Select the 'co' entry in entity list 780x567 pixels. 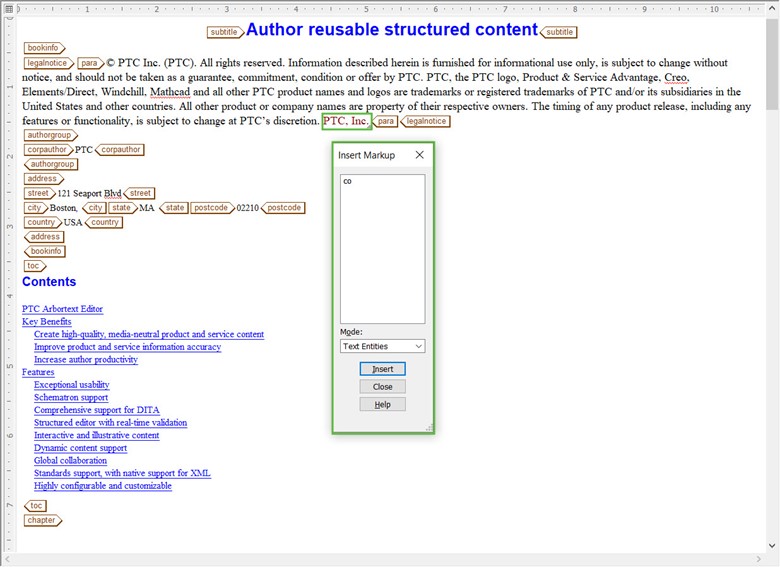point(347,181)
